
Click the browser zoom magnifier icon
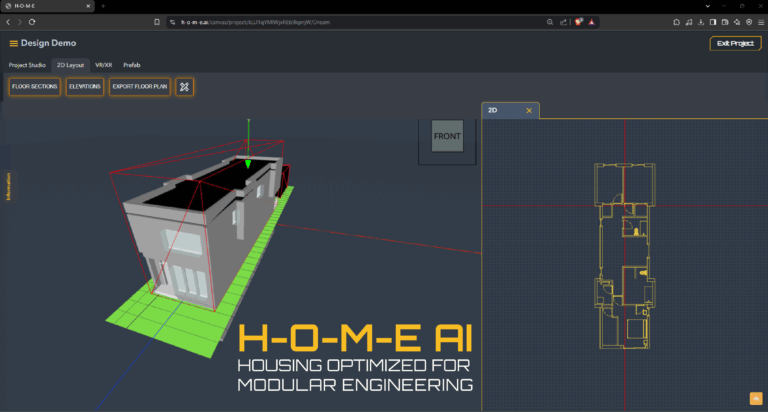[549, 21]
